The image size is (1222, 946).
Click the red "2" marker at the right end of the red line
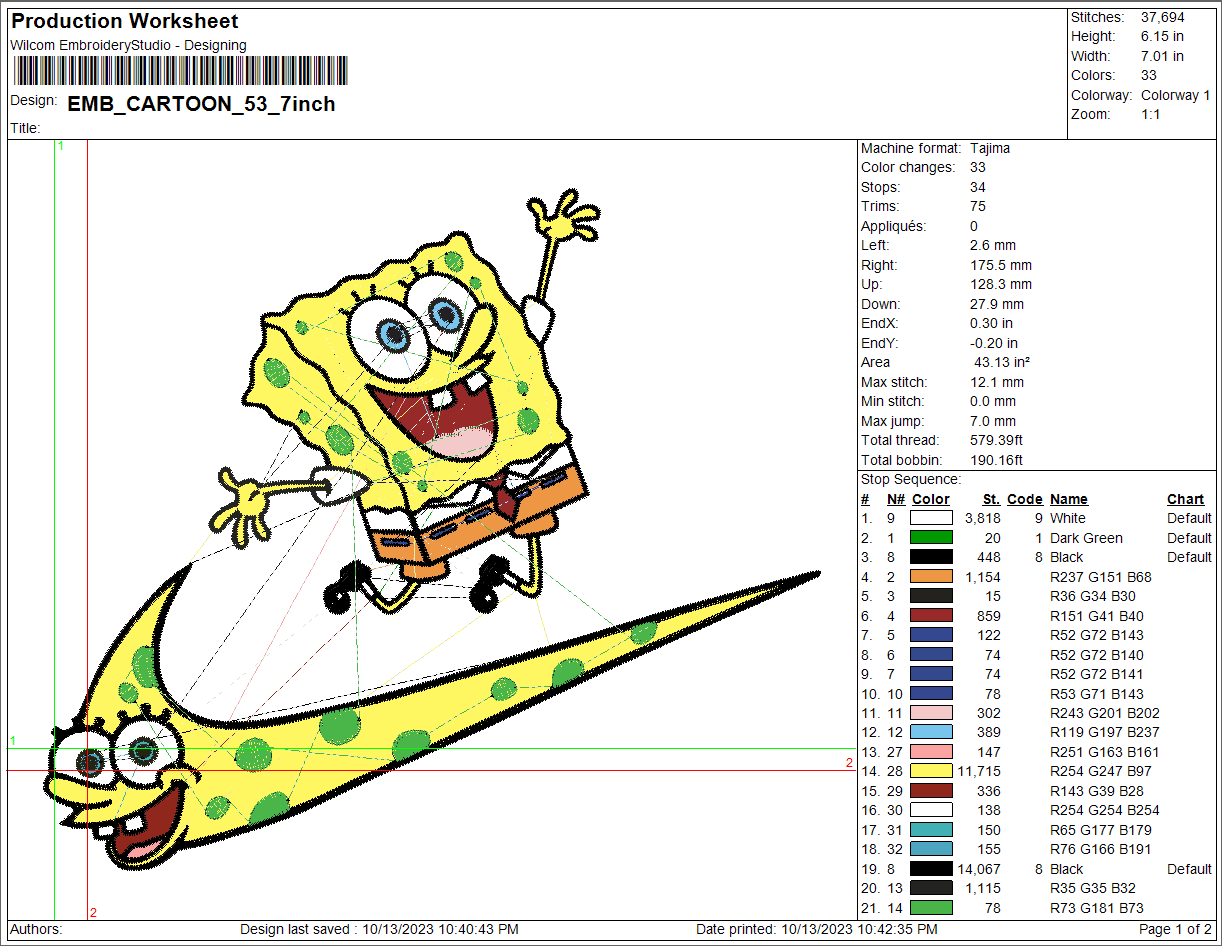pyautogui.click(x=849, y=763)
